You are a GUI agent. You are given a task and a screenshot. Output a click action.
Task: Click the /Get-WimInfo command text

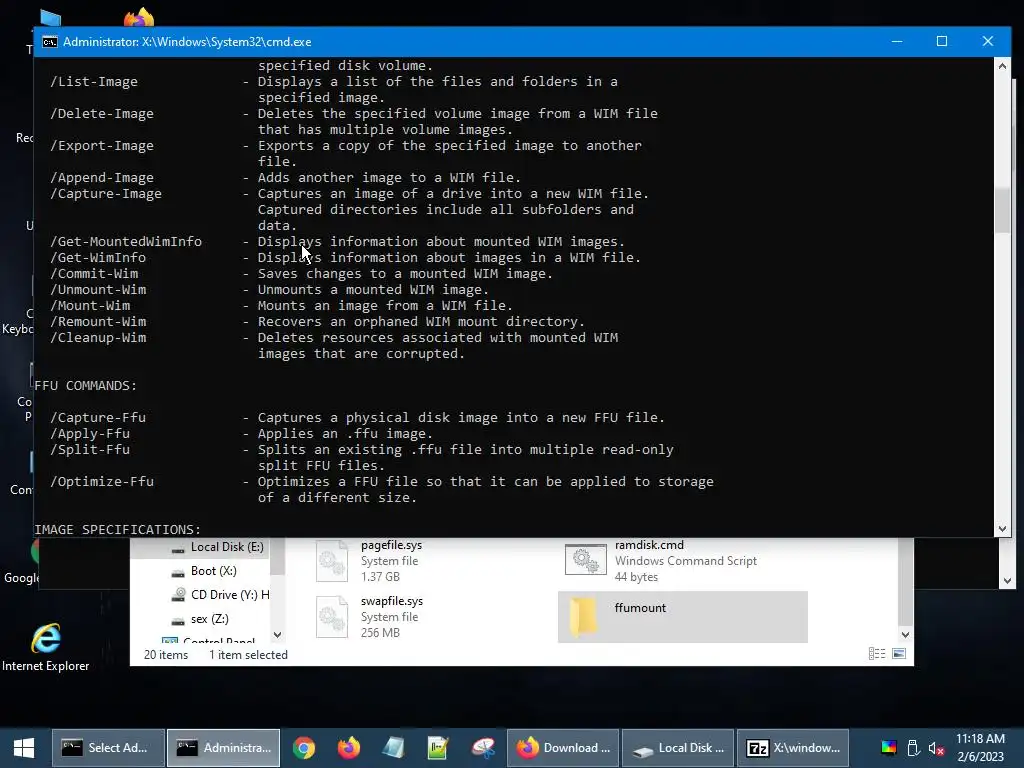pyautogui.click(x=98, y=257)
